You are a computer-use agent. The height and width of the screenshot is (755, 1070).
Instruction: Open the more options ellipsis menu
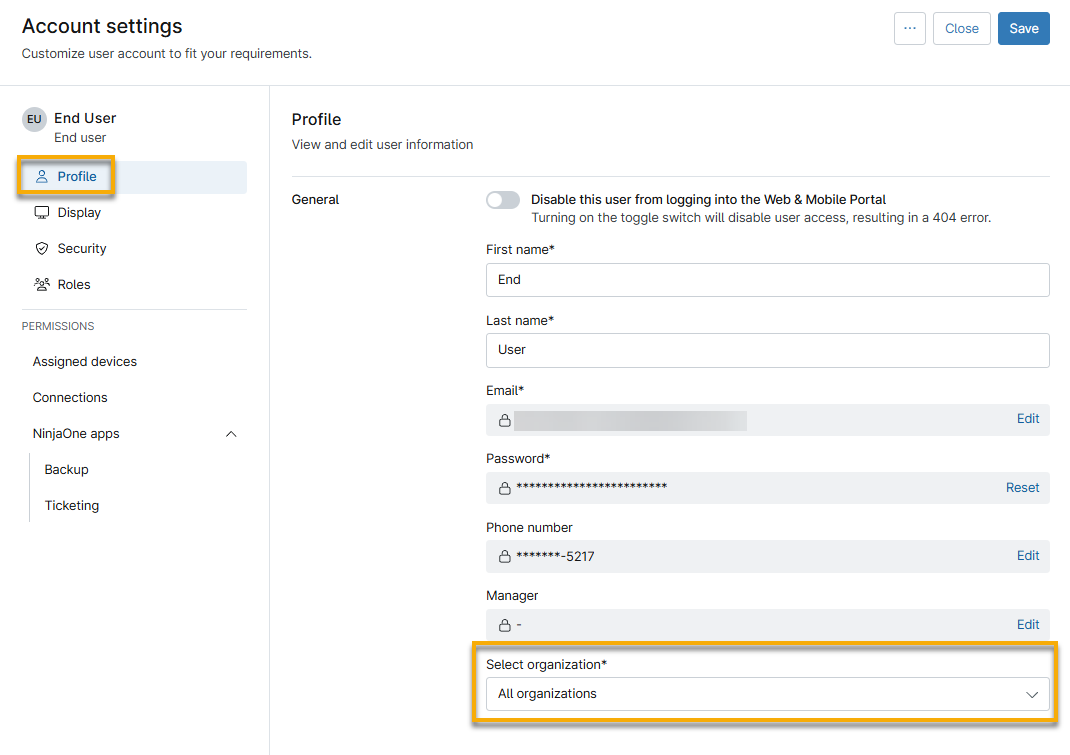click(x=910, y=29)
